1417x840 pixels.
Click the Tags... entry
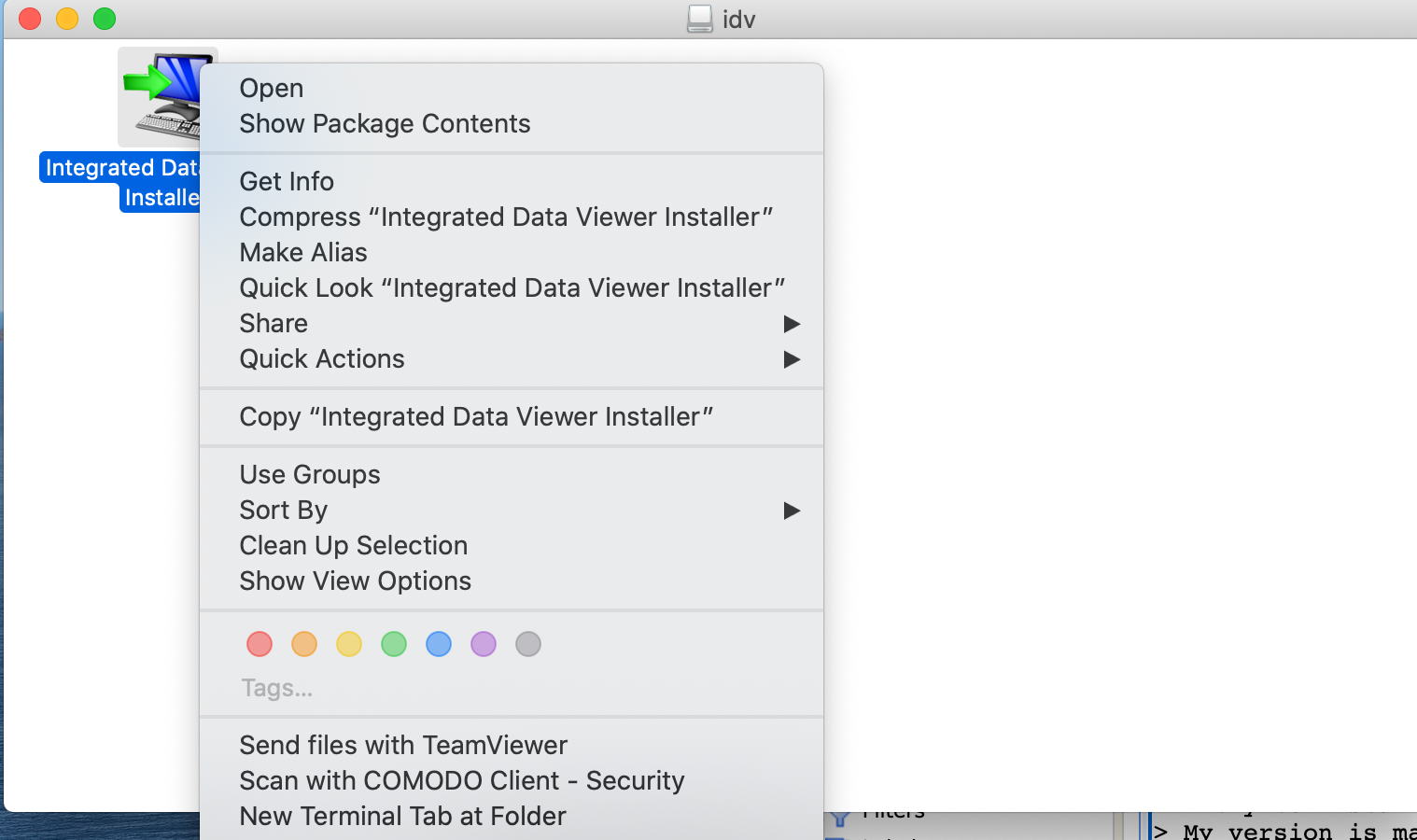[277, 688]
